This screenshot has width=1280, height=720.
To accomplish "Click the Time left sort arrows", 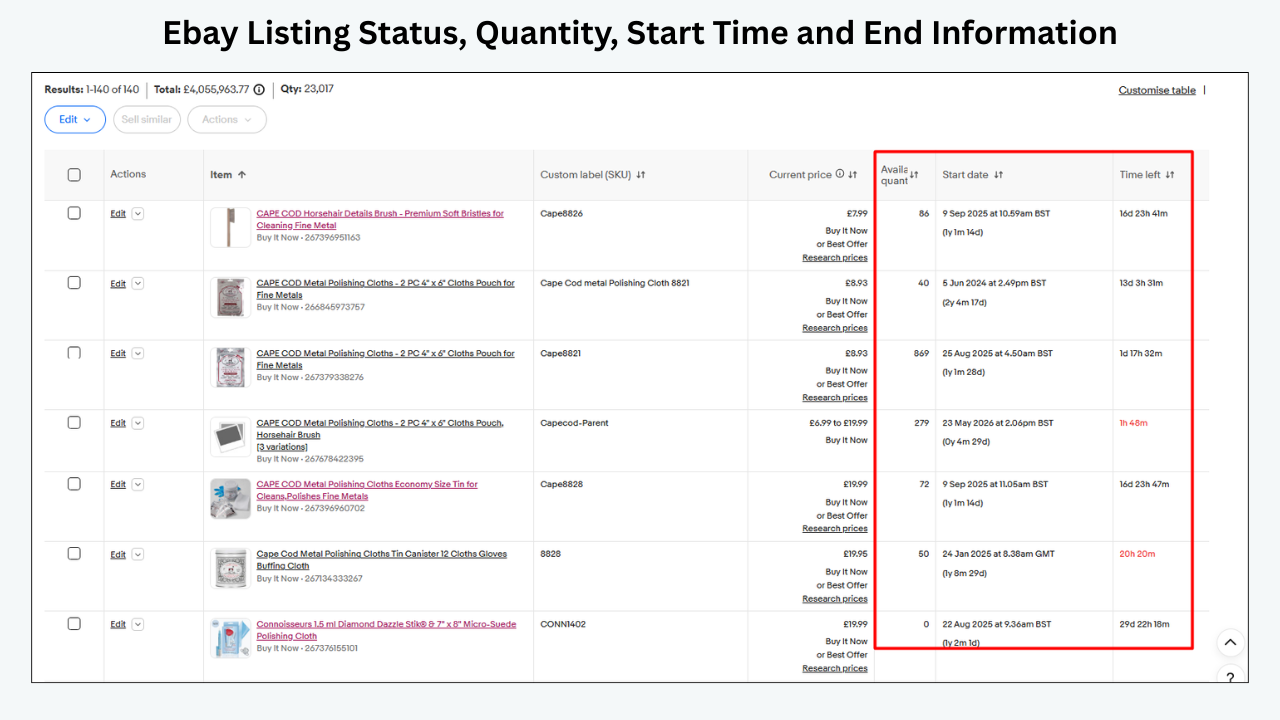I will [1170, 175].
